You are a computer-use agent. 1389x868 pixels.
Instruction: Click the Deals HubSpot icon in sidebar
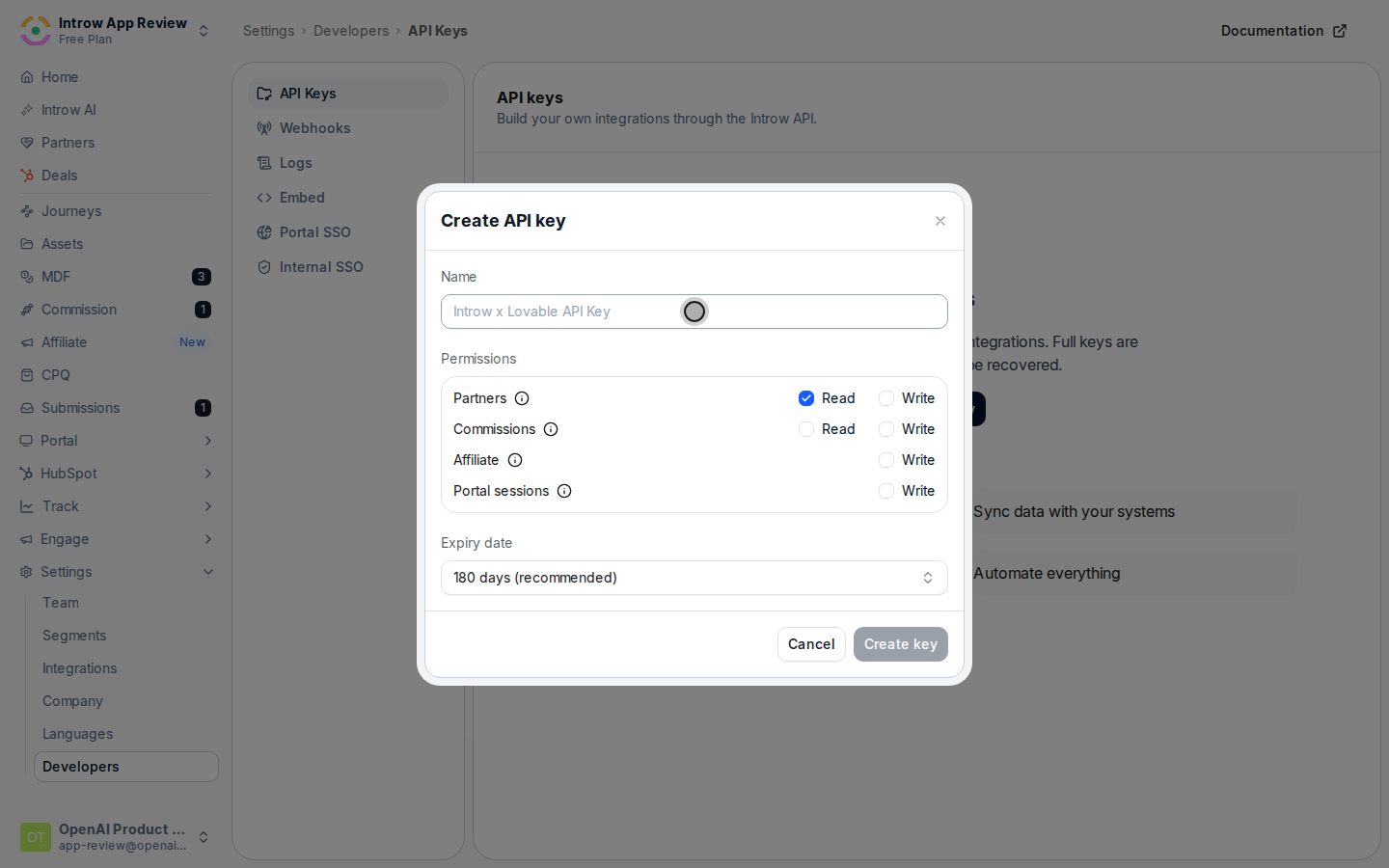pos(27,176)
